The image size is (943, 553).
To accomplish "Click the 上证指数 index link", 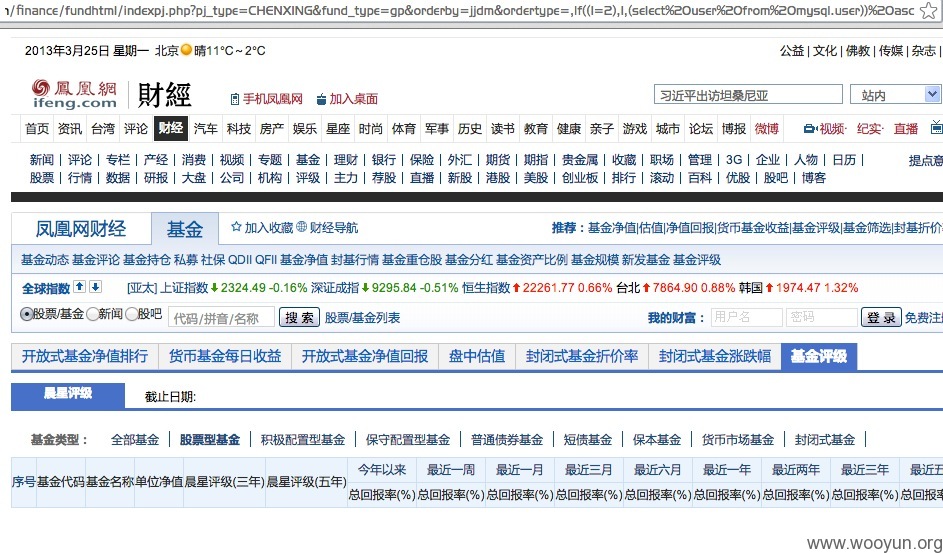I will (x=184, y=288).
